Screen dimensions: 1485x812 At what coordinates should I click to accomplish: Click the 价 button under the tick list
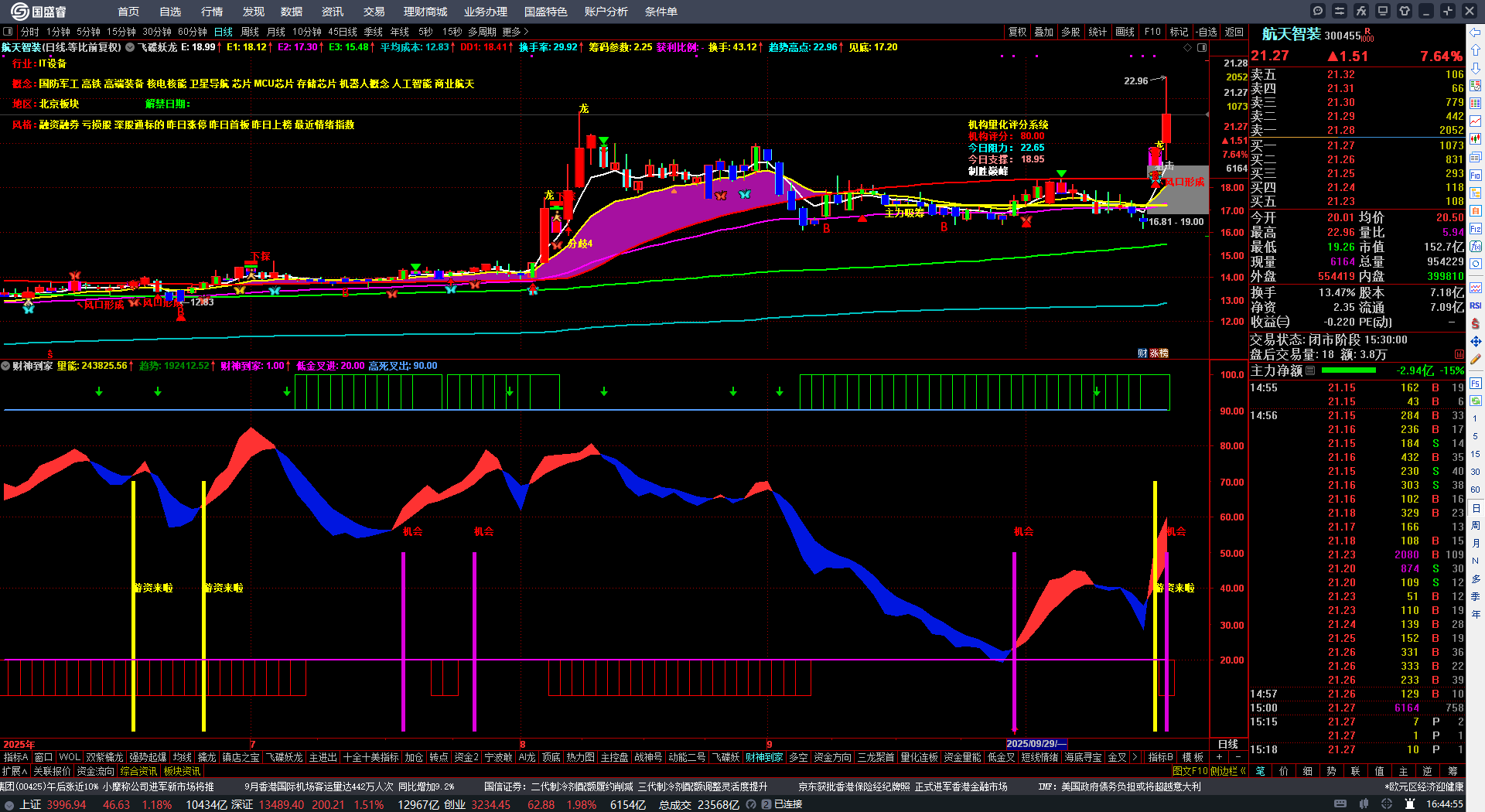click(1284, 771)
